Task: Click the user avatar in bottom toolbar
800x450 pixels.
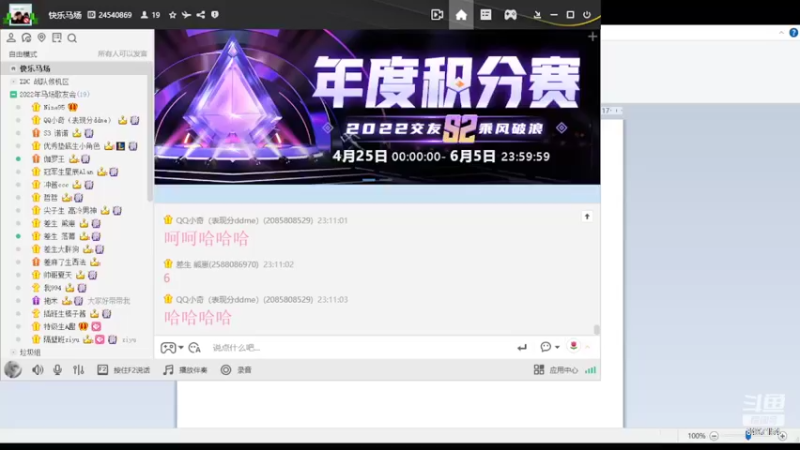Action: [13, 369]
